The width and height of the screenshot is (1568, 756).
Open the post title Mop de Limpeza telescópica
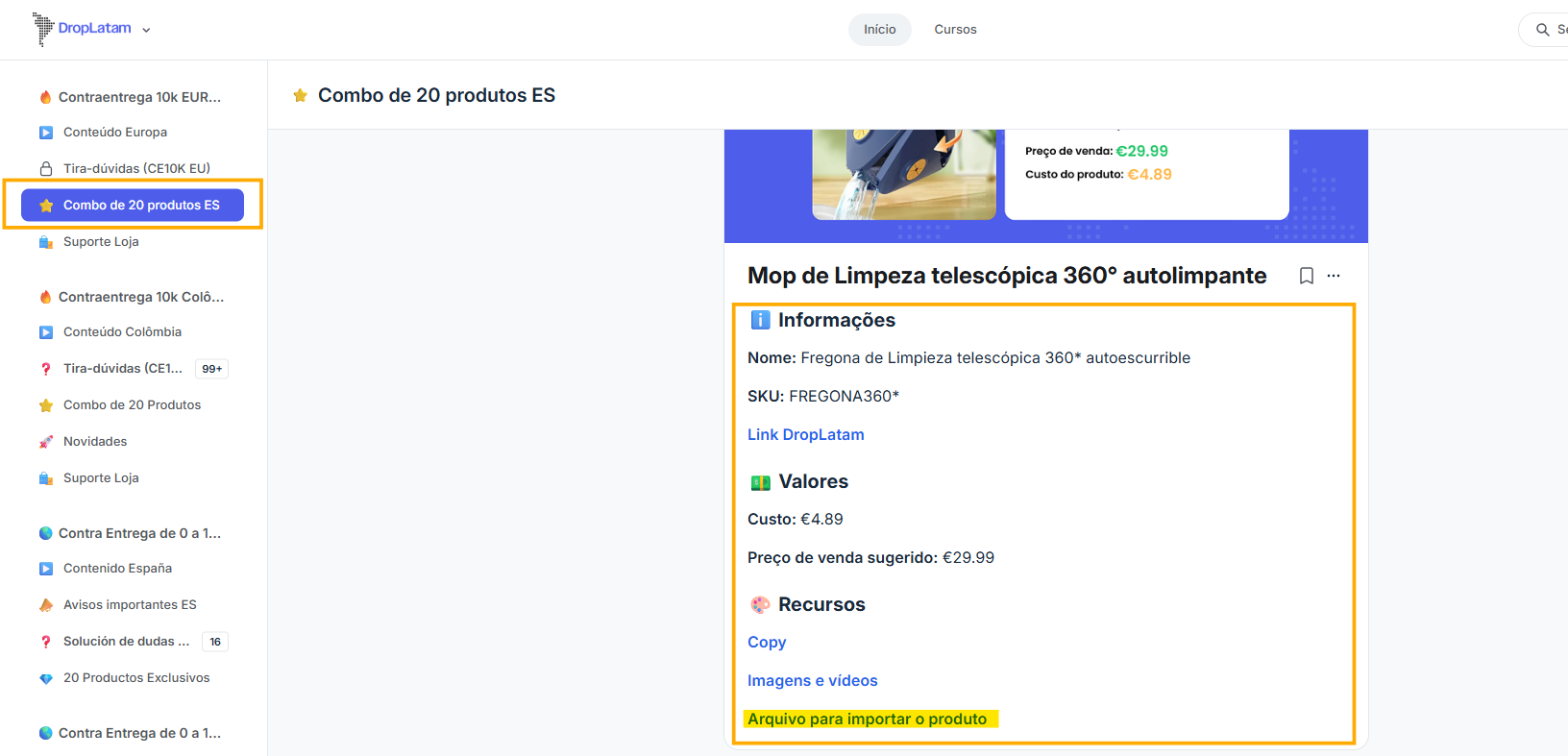pos(1007,276)
